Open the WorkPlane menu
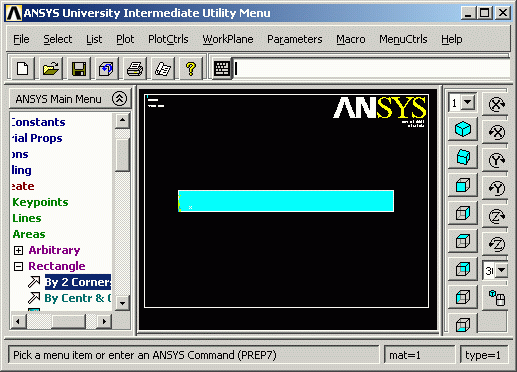The image size is (517, 372). click(228, 39)
